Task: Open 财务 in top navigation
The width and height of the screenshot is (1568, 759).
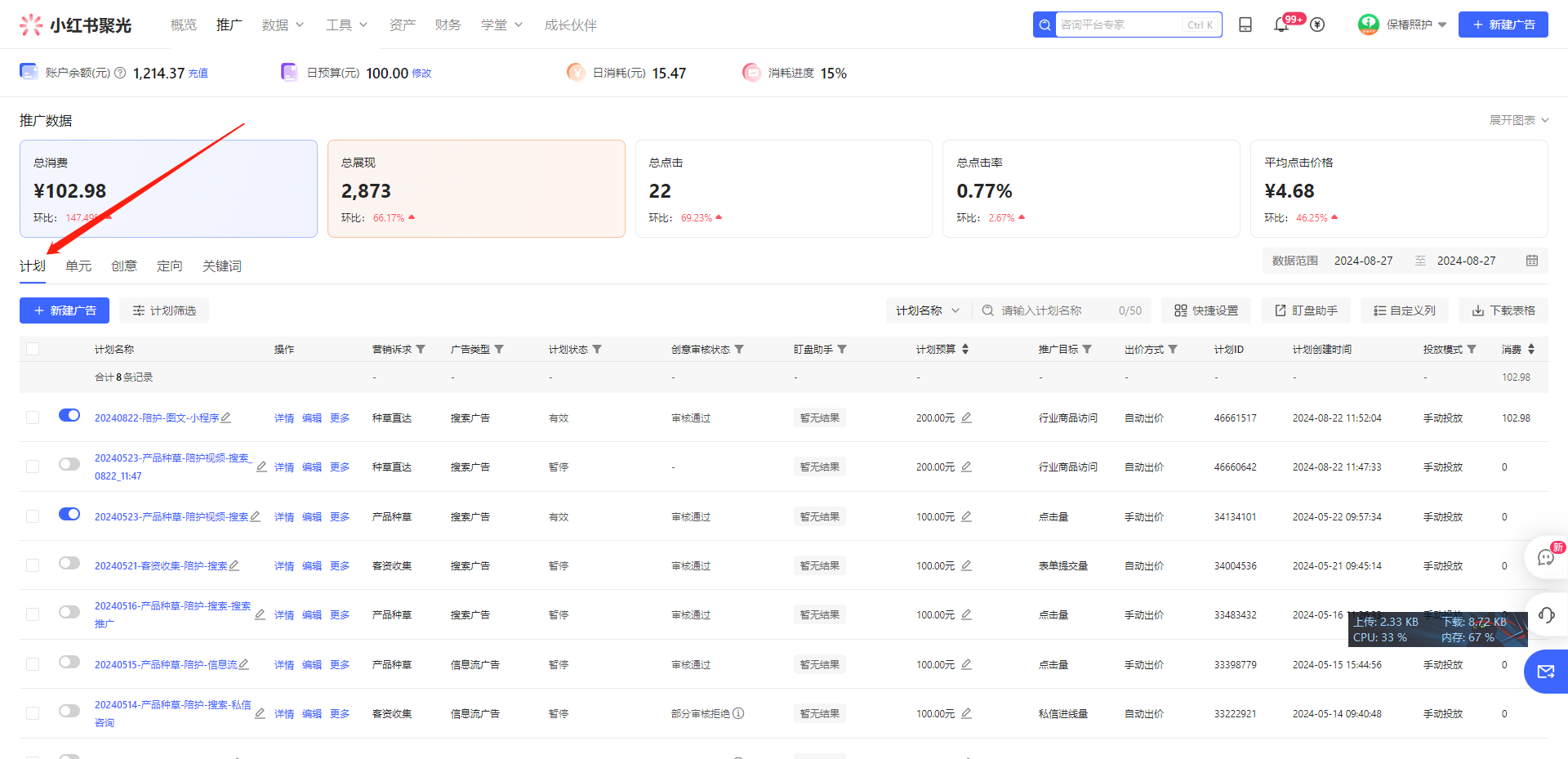Action: [448, 25]
